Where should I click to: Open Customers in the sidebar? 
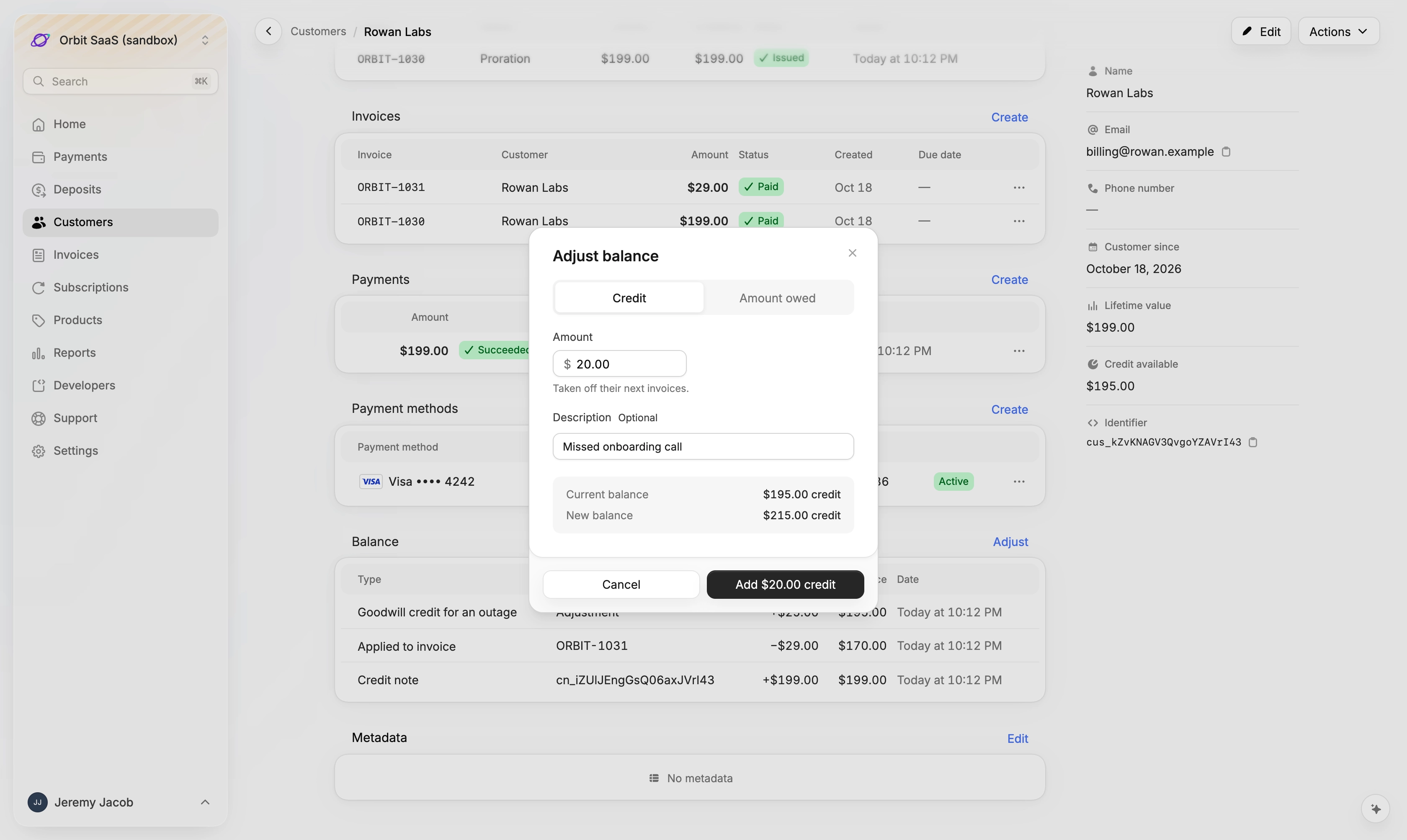pos(121,222)
